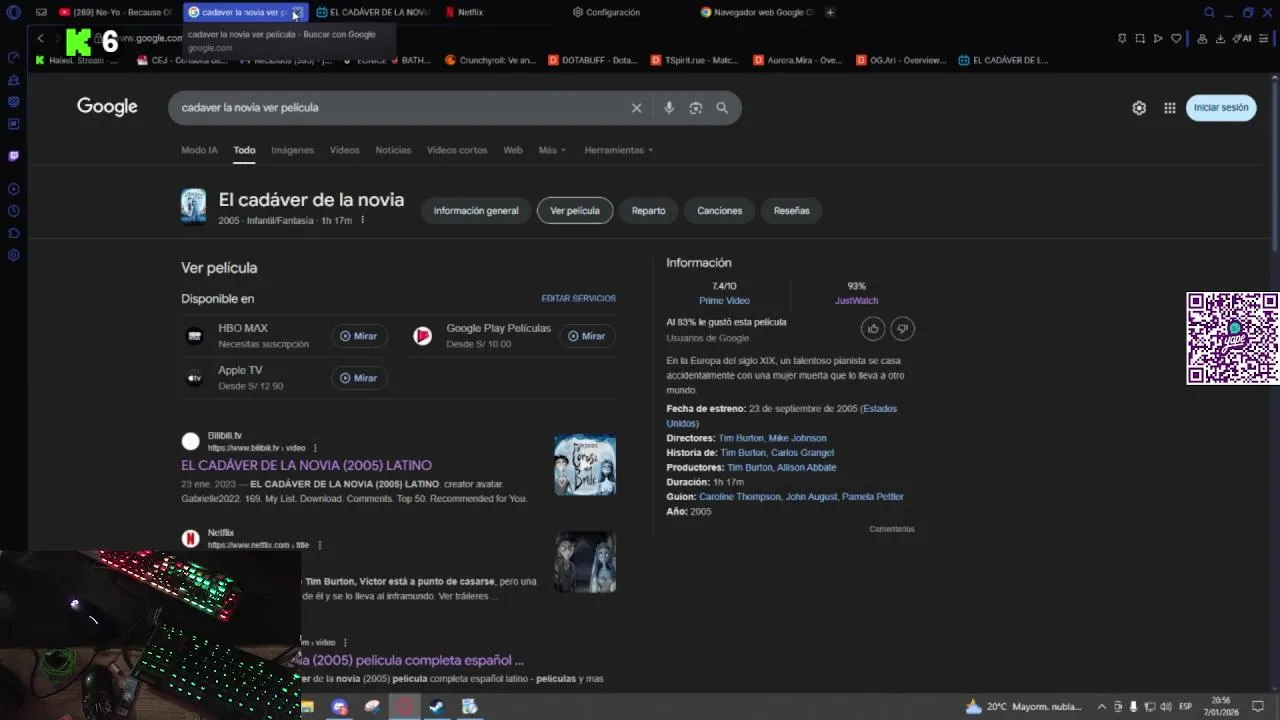Click Iniciar sesión button
Viewport: 1280px width, 720px height.
pyautogui.click(x=1221, y=107)
